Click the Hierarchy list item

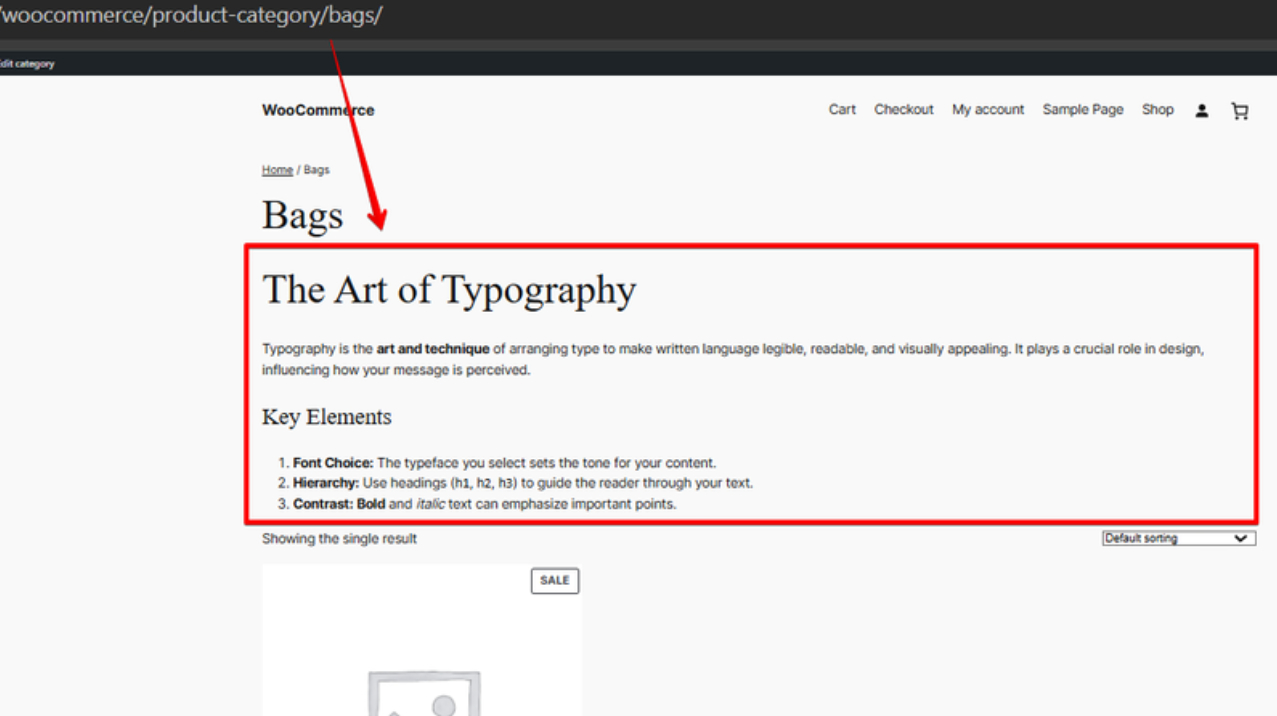tap(523, 483)
